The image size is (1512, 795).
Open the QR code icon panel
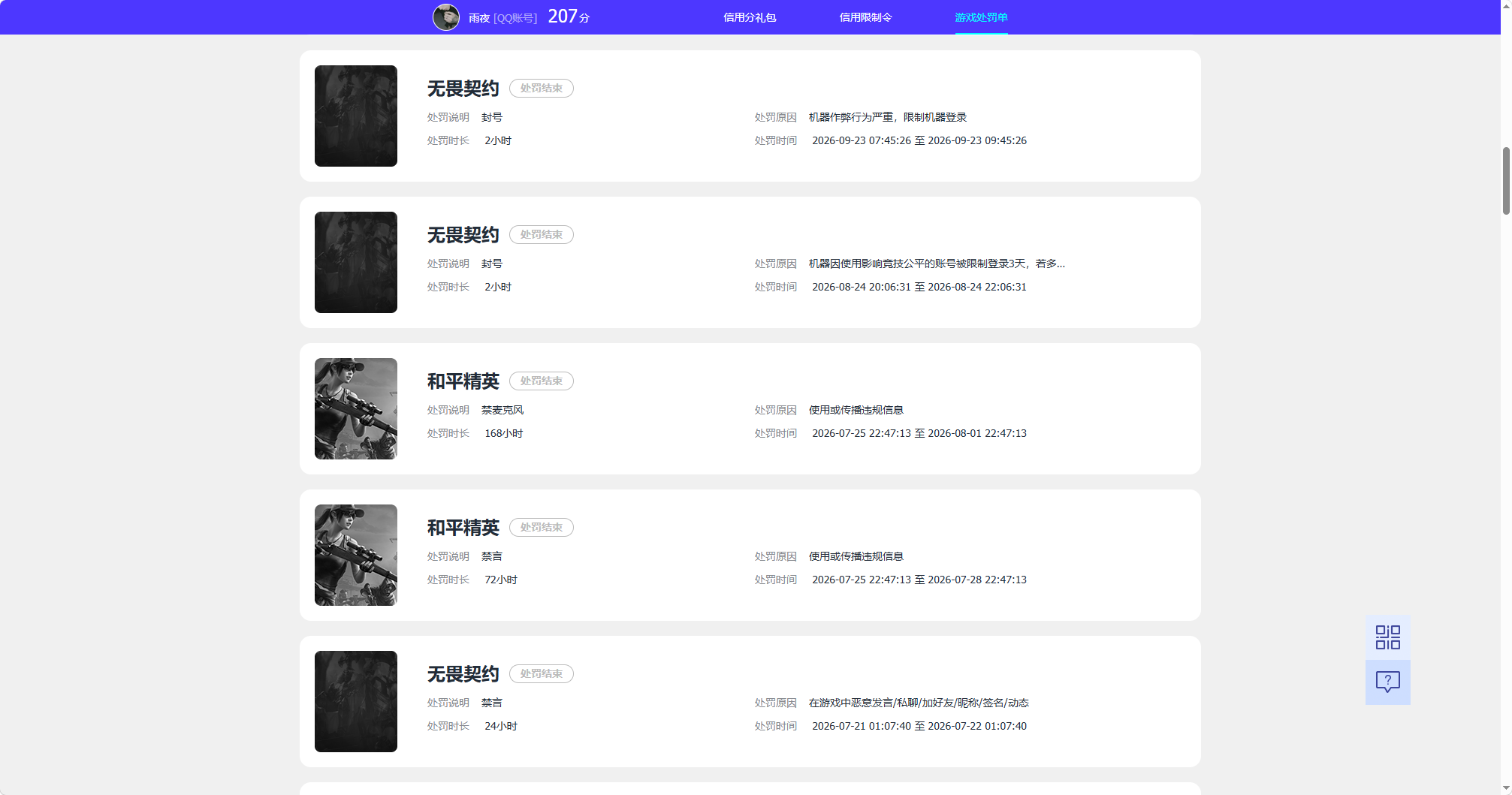coord(1387,637)
